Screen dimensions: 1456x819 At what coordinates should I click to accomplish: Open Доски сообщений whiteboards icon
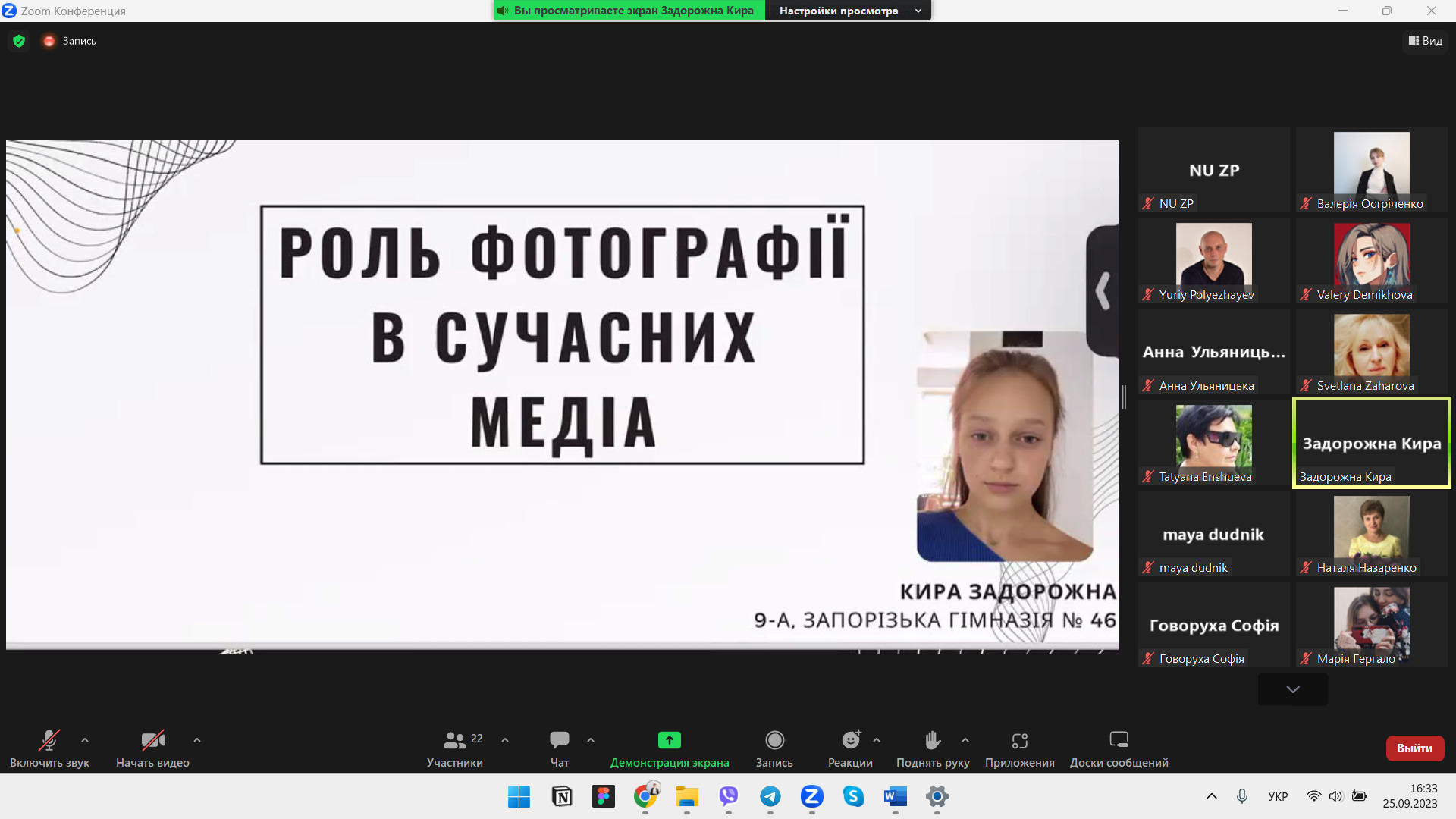click(x=1119, y=740)
